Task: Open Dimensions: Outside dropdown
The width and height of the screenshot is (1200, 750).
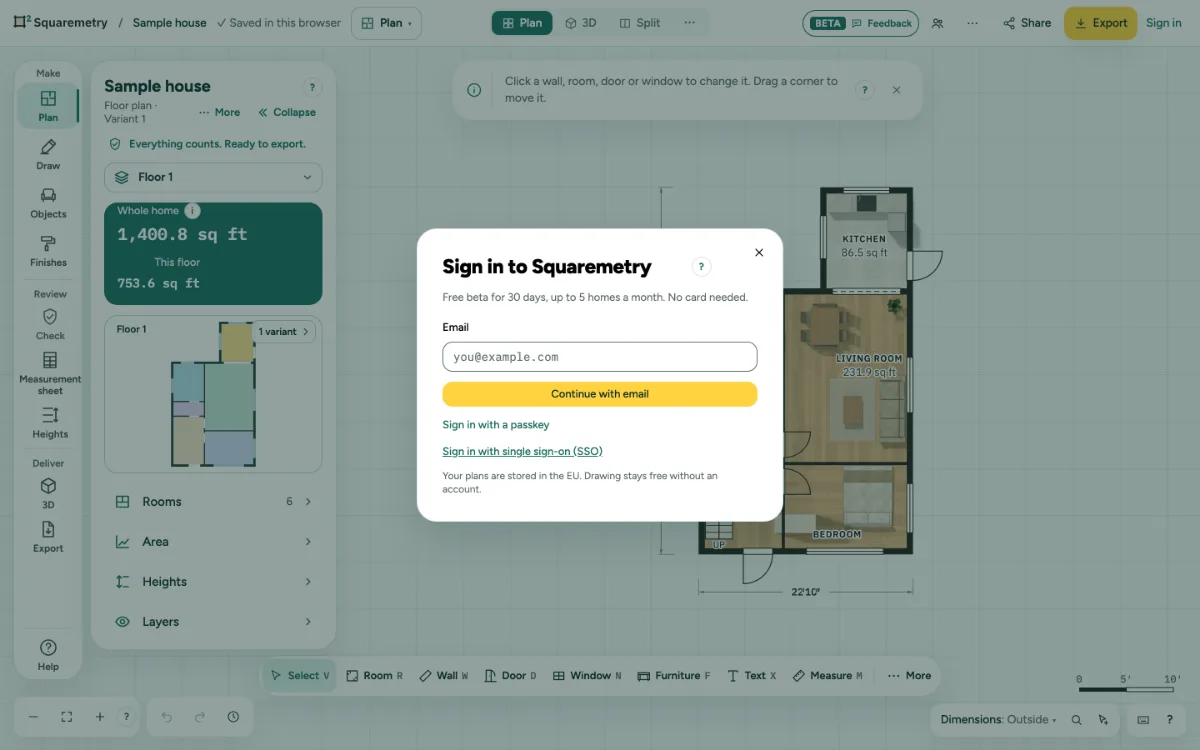Action: [998, 720]
